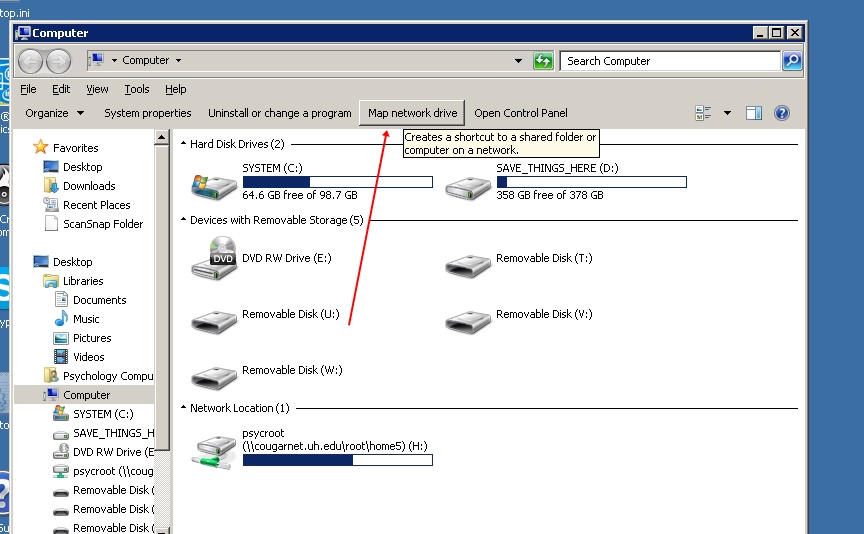
Task: Click the Search Computer input field
Action: click(x=670, y=61)
